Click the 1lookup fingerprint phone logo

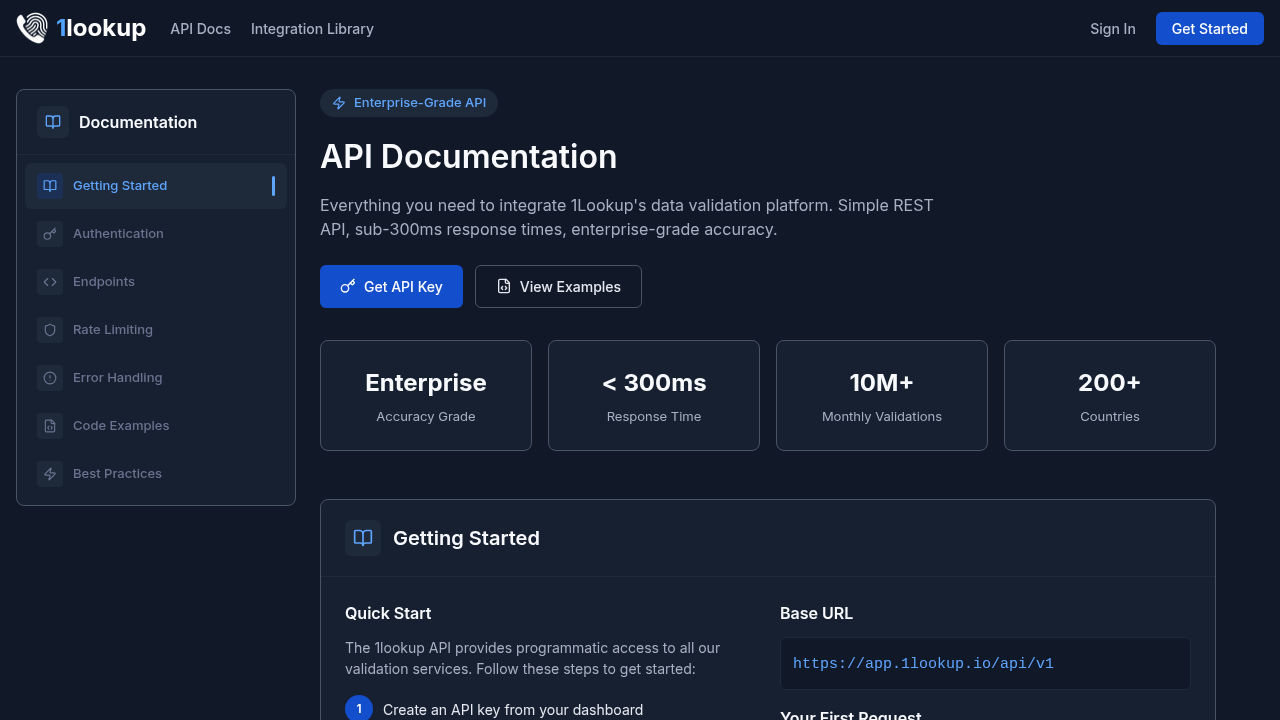(x=32, y=28)
